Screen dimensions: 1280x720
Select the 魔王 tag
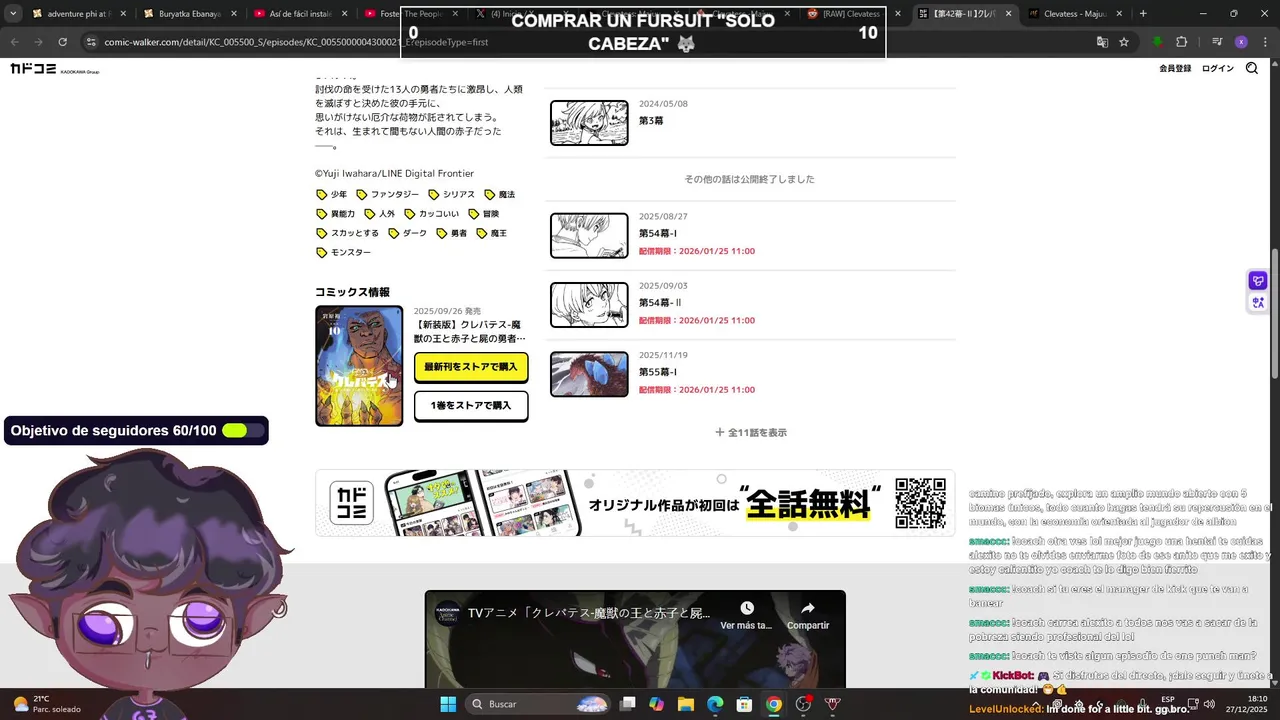coord(492,233)
